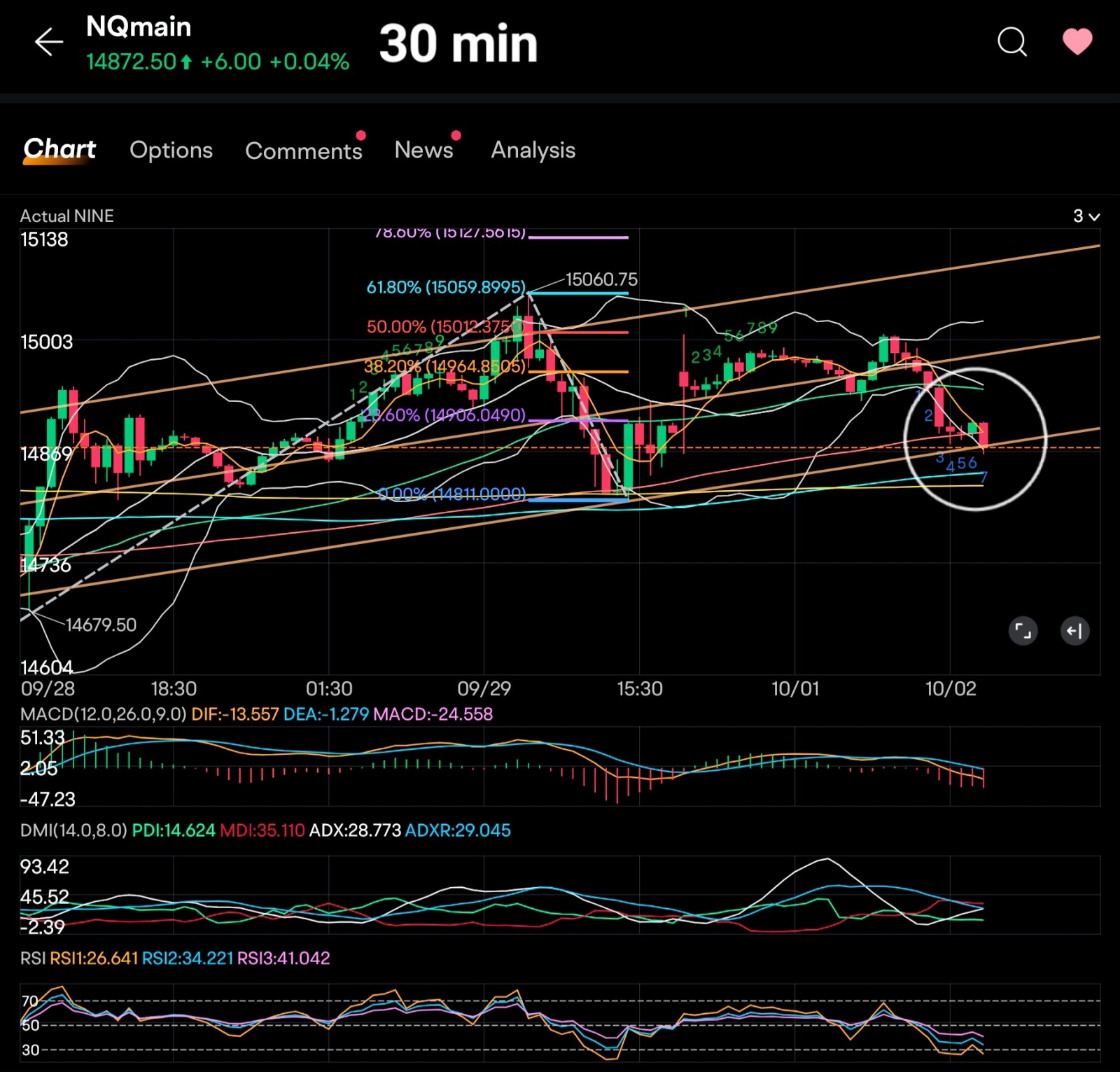Click the RSI2:34.221 value
1120x1072 pixels.
tap(188, 958)
